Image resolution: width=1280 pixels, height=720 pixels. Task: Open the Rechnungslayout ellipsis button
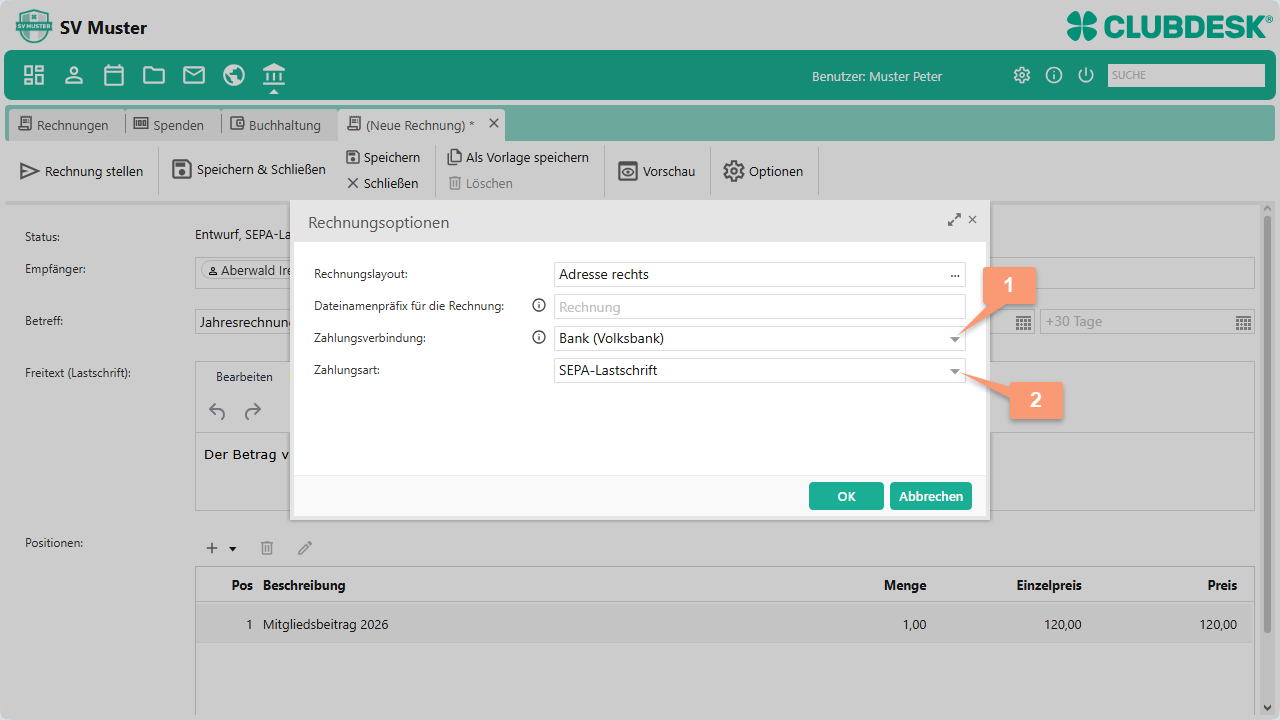pos(956,275)
